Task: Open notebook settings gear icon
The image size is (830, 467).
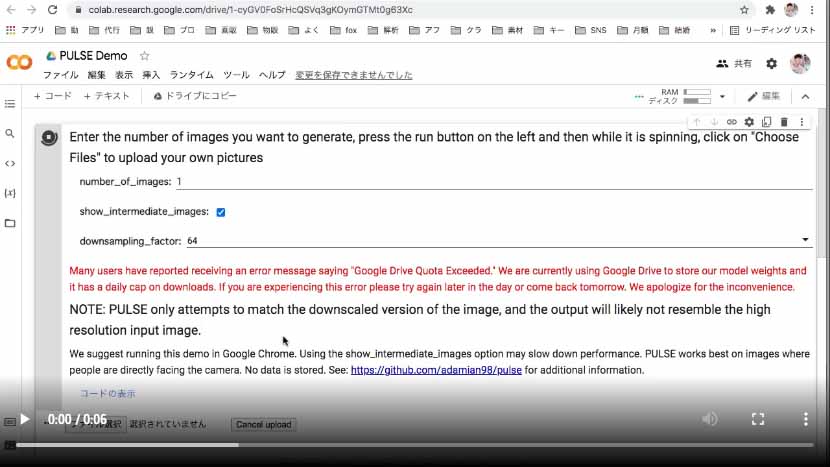Action: pos(772,64)
